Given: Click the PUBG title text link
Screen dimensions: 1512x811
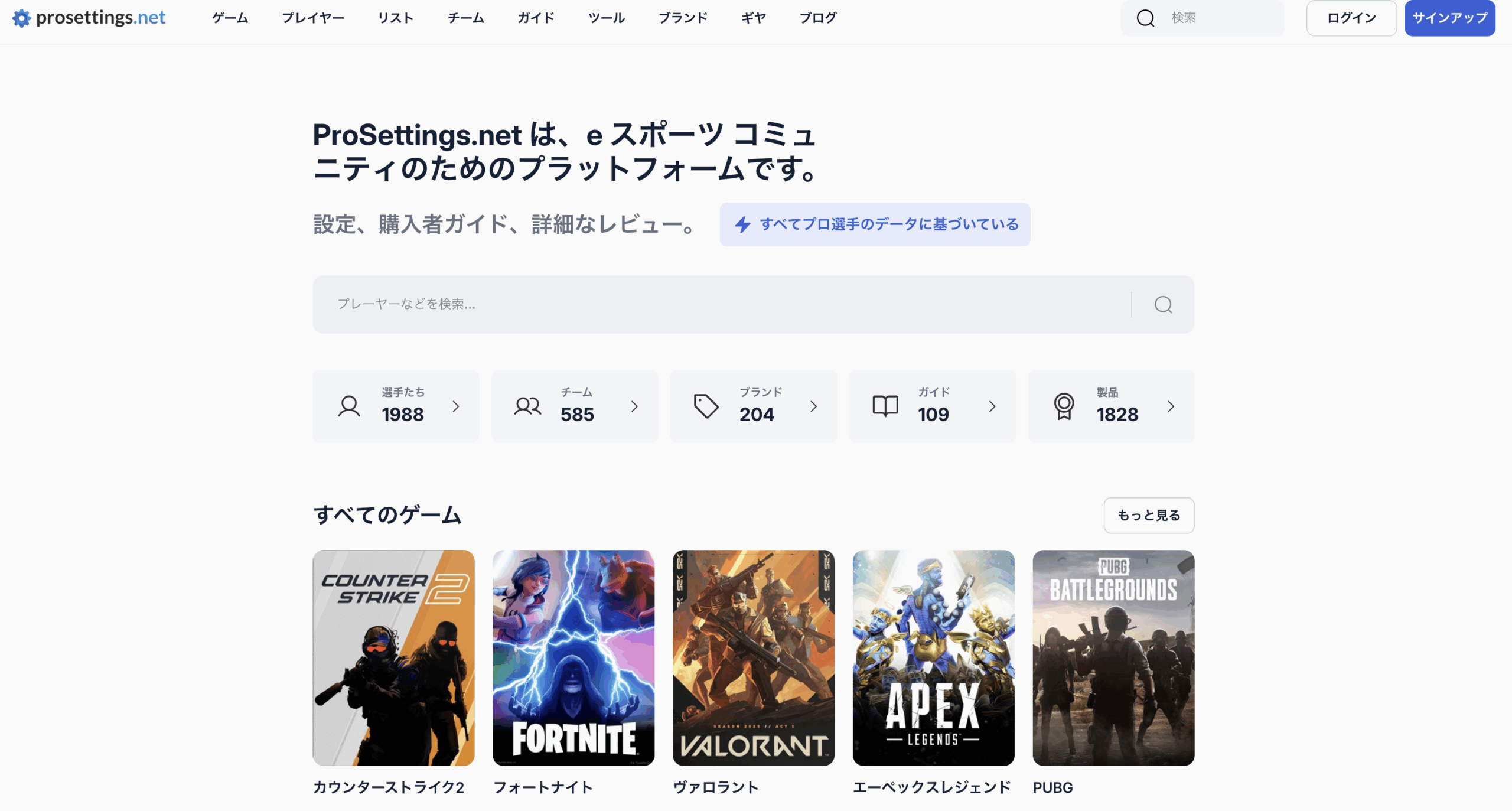Looking at the screenshot, I should pos(1052,787).
